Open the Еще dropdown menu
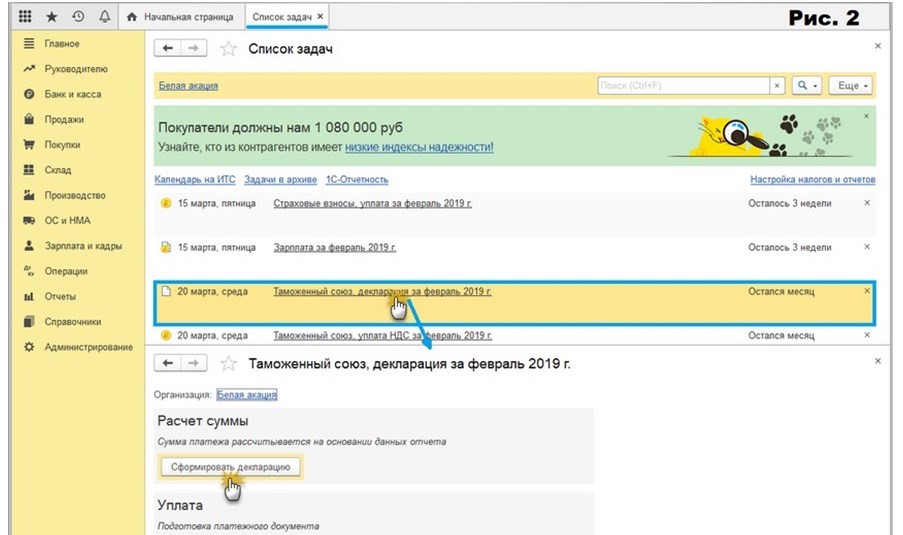 (852, 86)
